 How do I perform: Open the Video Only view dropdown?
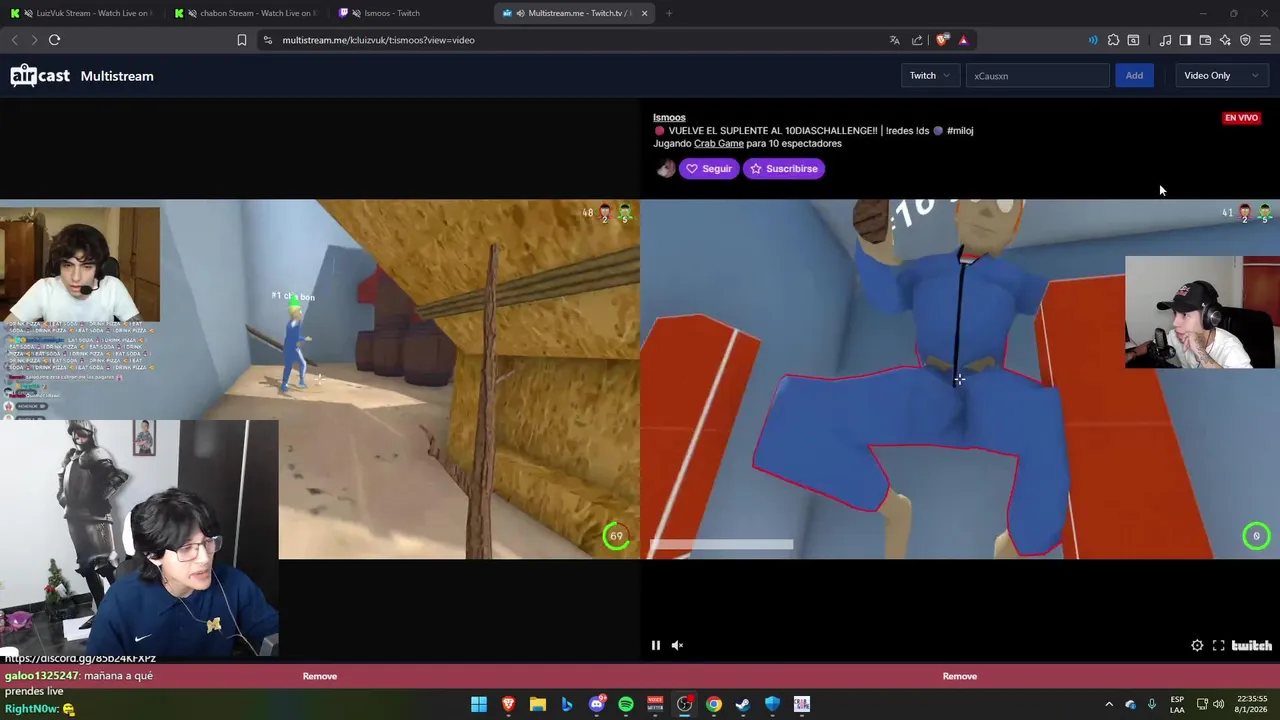point(1221,75)
